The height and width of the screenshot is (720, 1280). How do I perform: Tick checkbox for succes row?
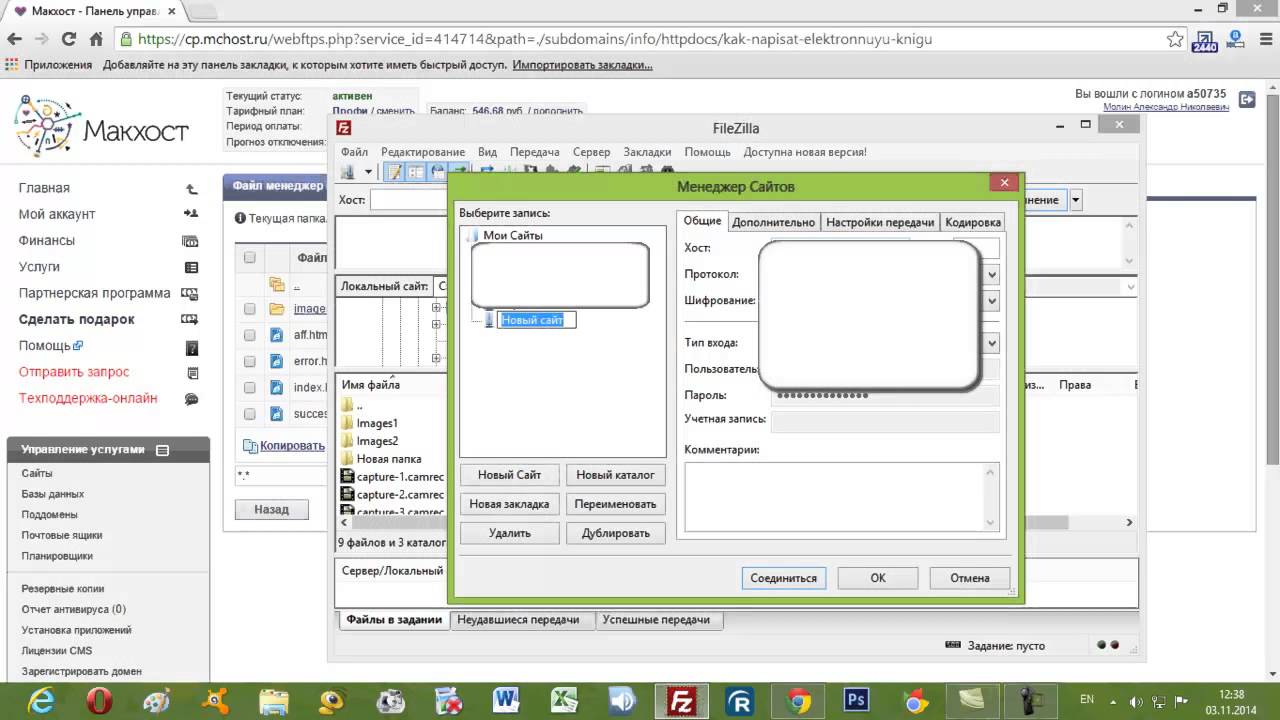click(250, 413)
